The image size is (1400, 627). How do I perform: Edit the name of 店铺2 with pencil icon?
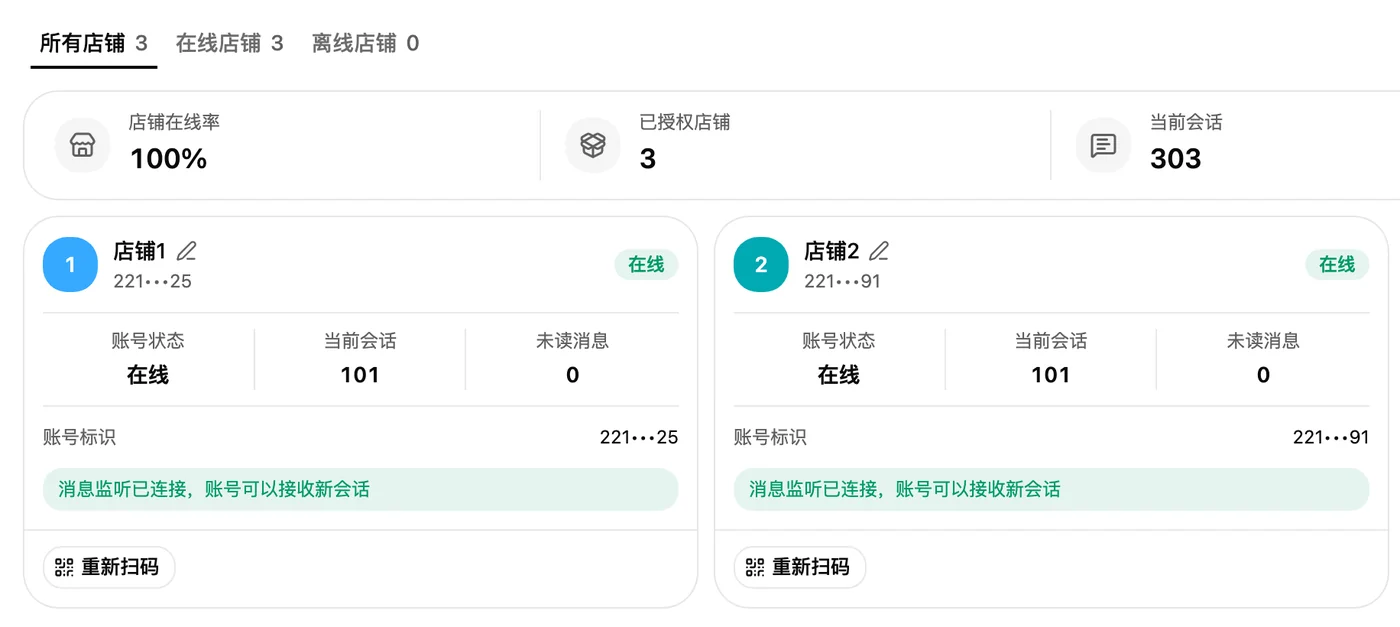click(x=879, y=251)
